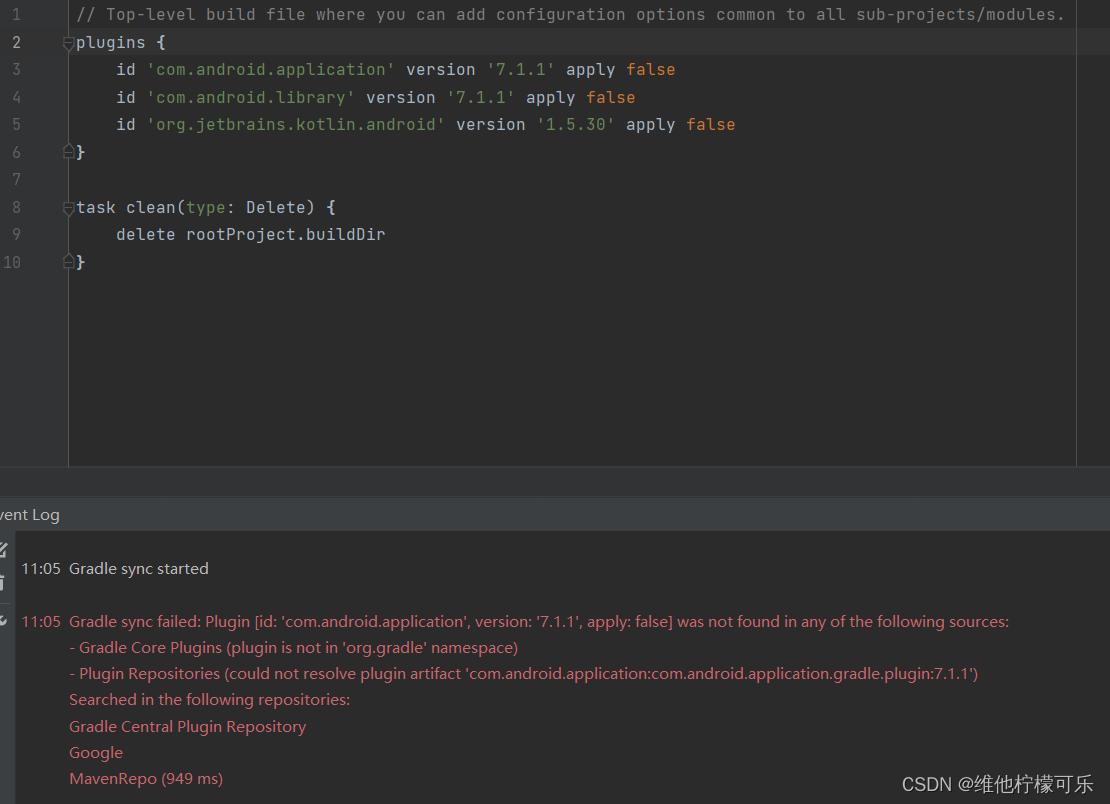Click the fold marker at line 10
This screenshot has width=1110, height=804.
[x=67, y=262]
